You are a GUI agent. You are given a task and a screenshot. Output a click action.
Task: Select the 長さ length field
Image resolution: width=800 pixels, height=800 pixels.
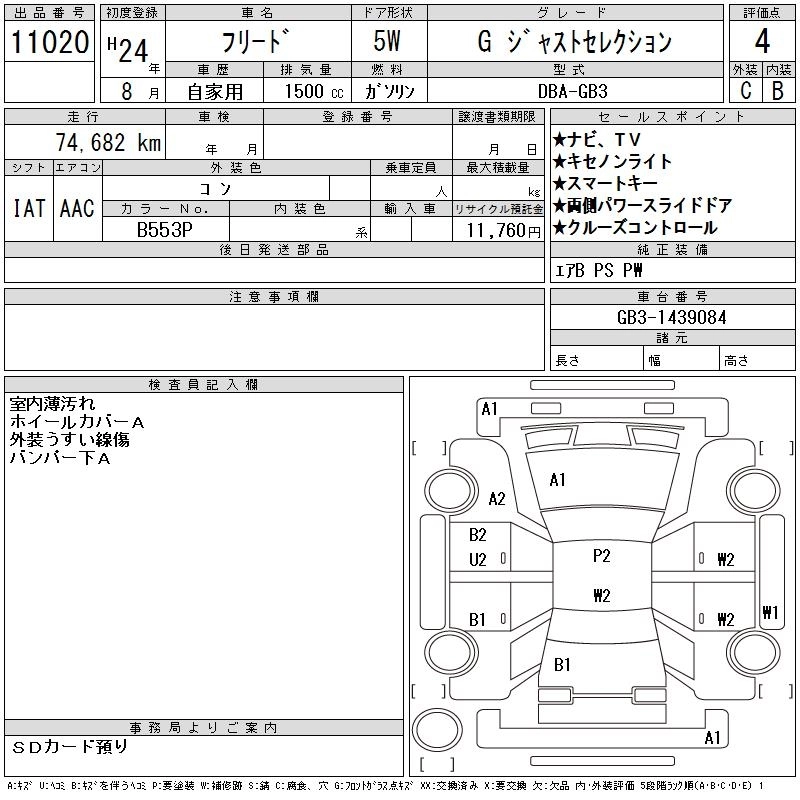[x=596, y=359]
